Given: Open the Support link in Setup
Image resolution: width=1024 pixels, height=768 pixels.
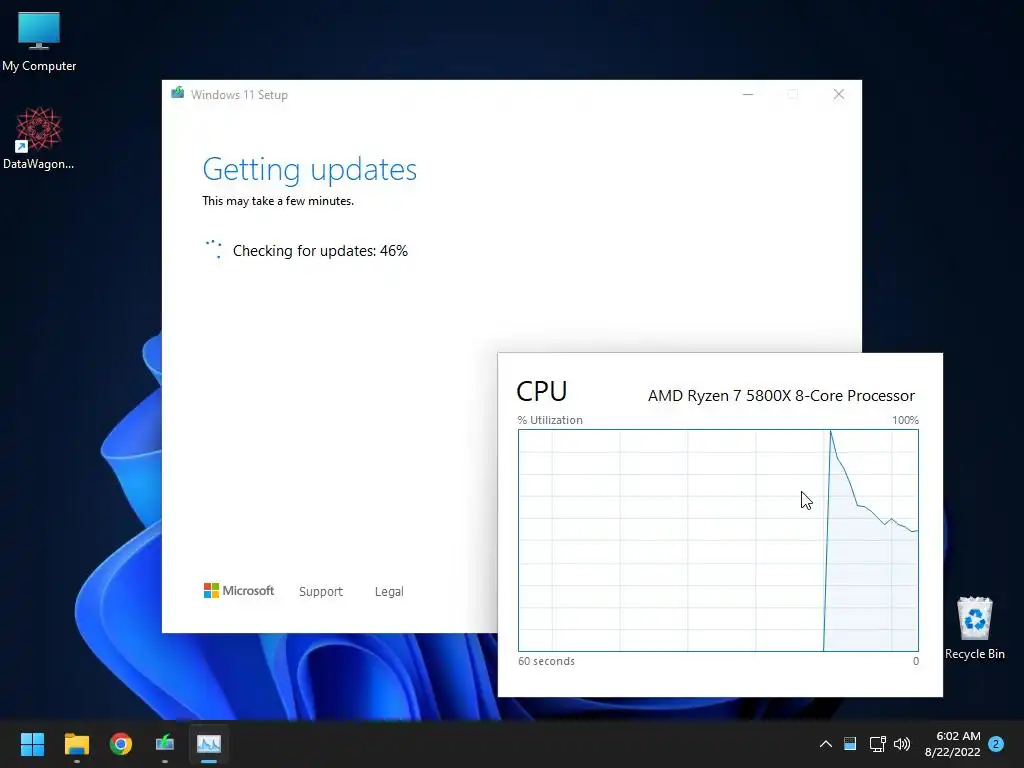Looking at the screenshot, I should 321,592.
